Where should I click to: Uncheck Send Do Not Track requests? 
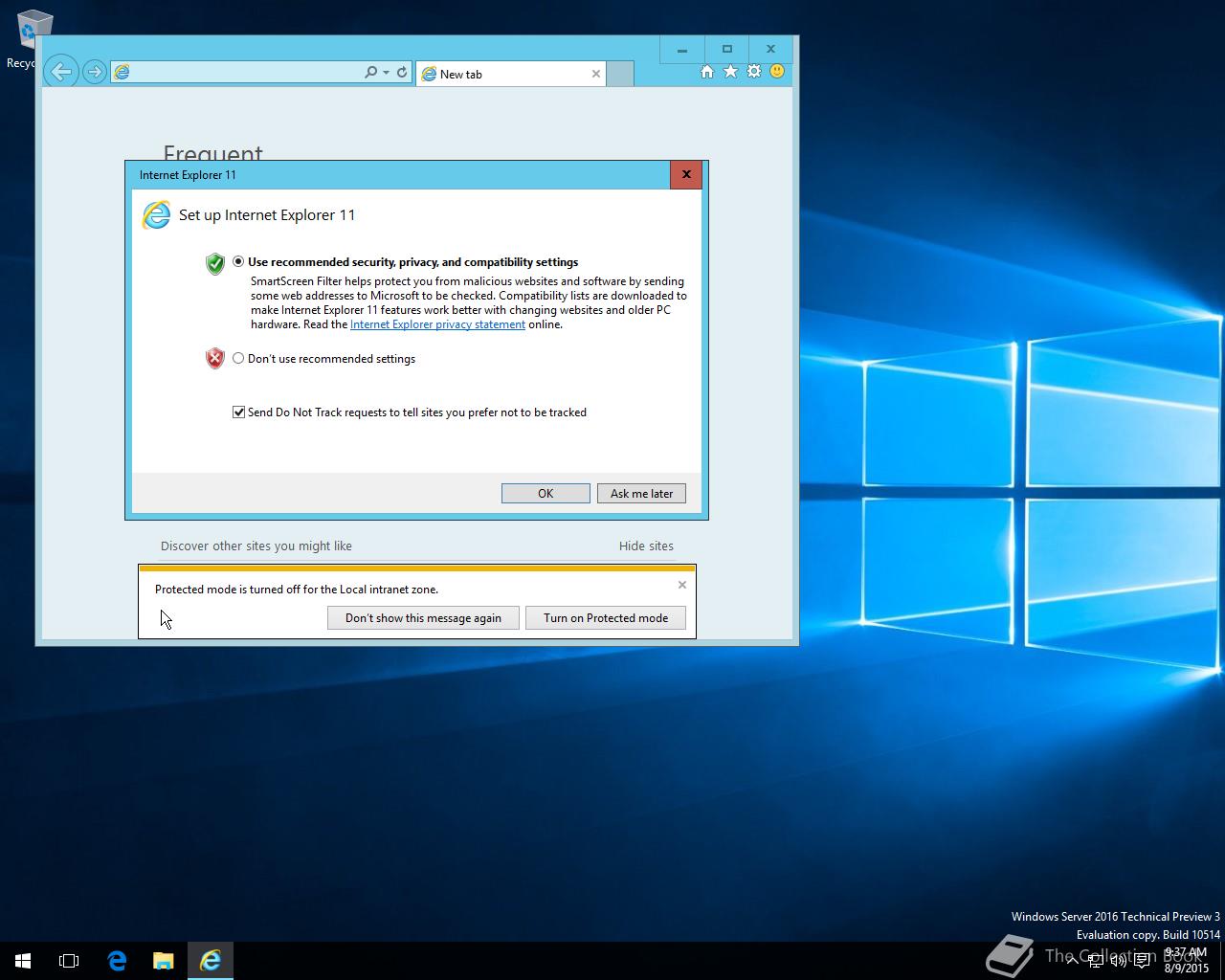click(238, 412)
